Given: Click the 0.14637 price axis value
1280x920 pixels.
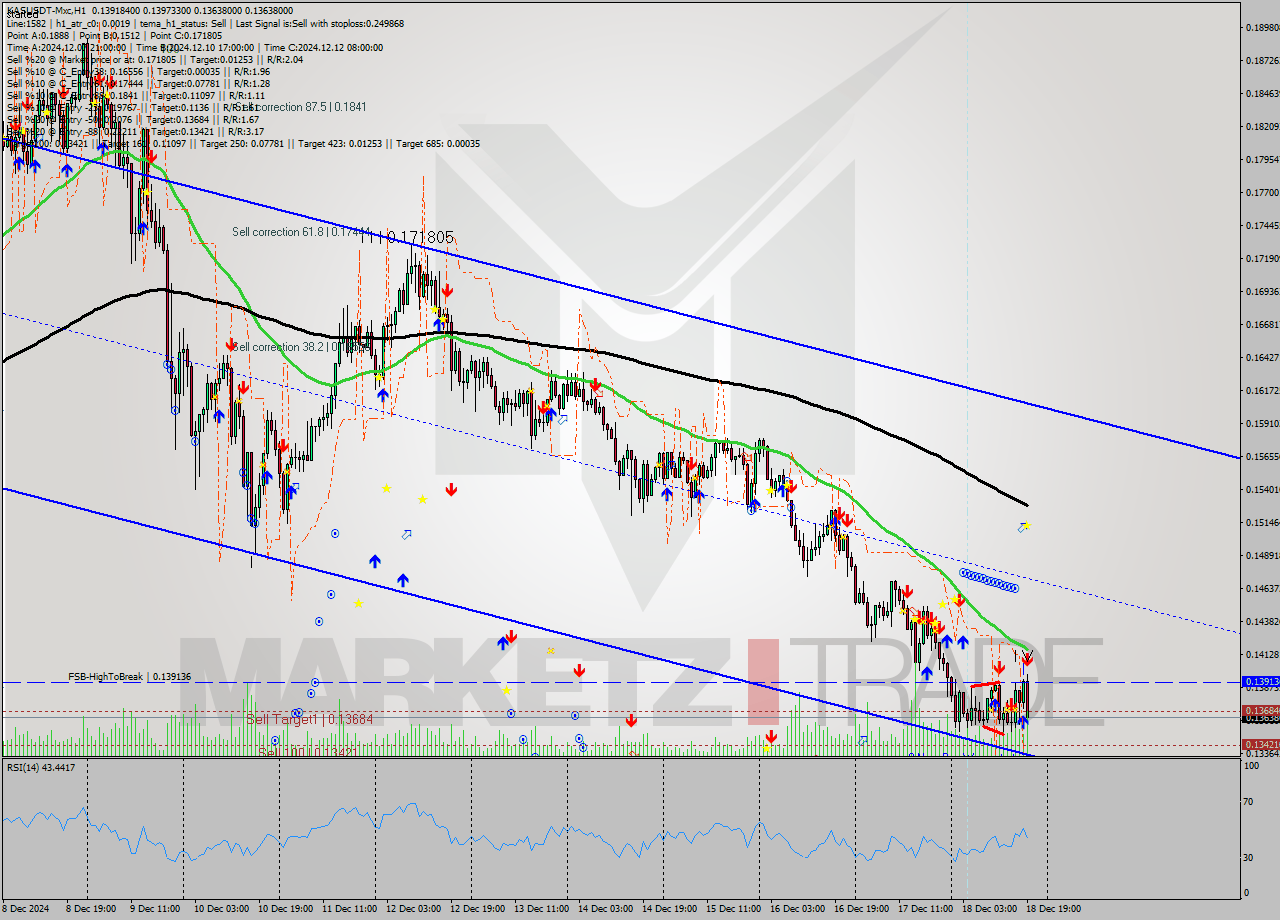Looking at the screenshot, I should click(1261, 588).
